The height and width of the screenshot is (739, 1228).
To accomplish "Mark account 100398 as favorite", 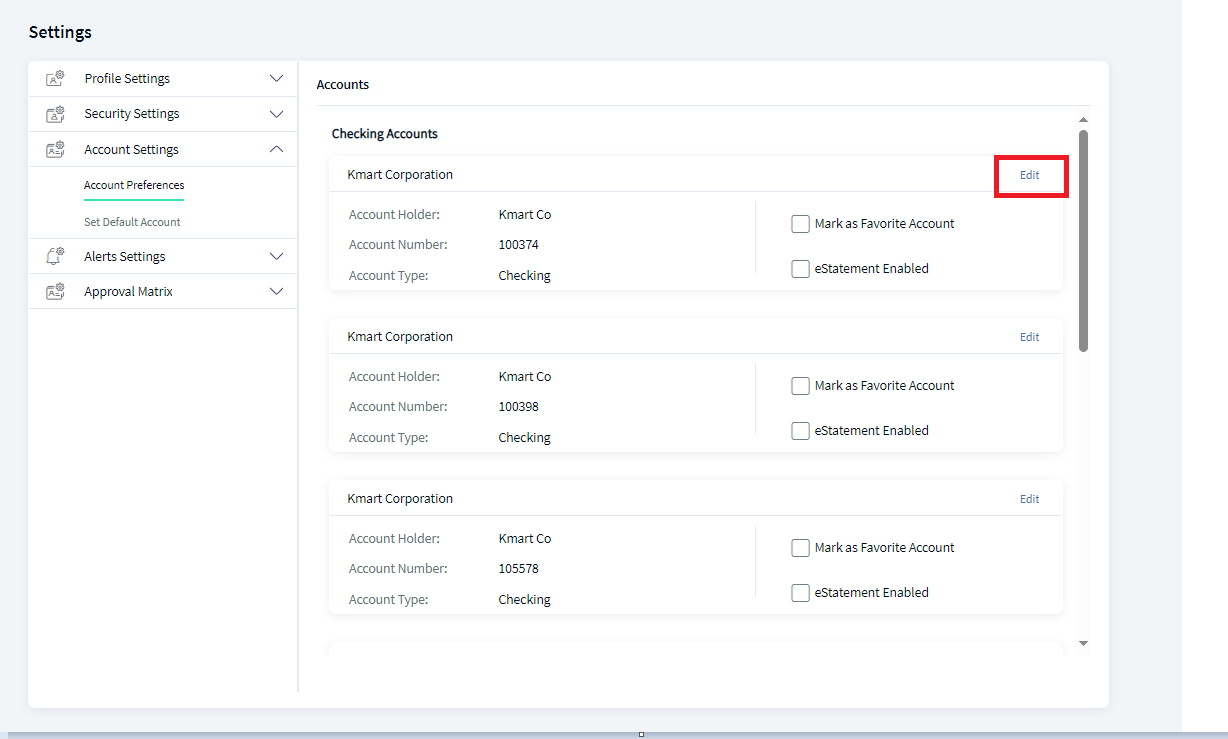I will (800, 386).
